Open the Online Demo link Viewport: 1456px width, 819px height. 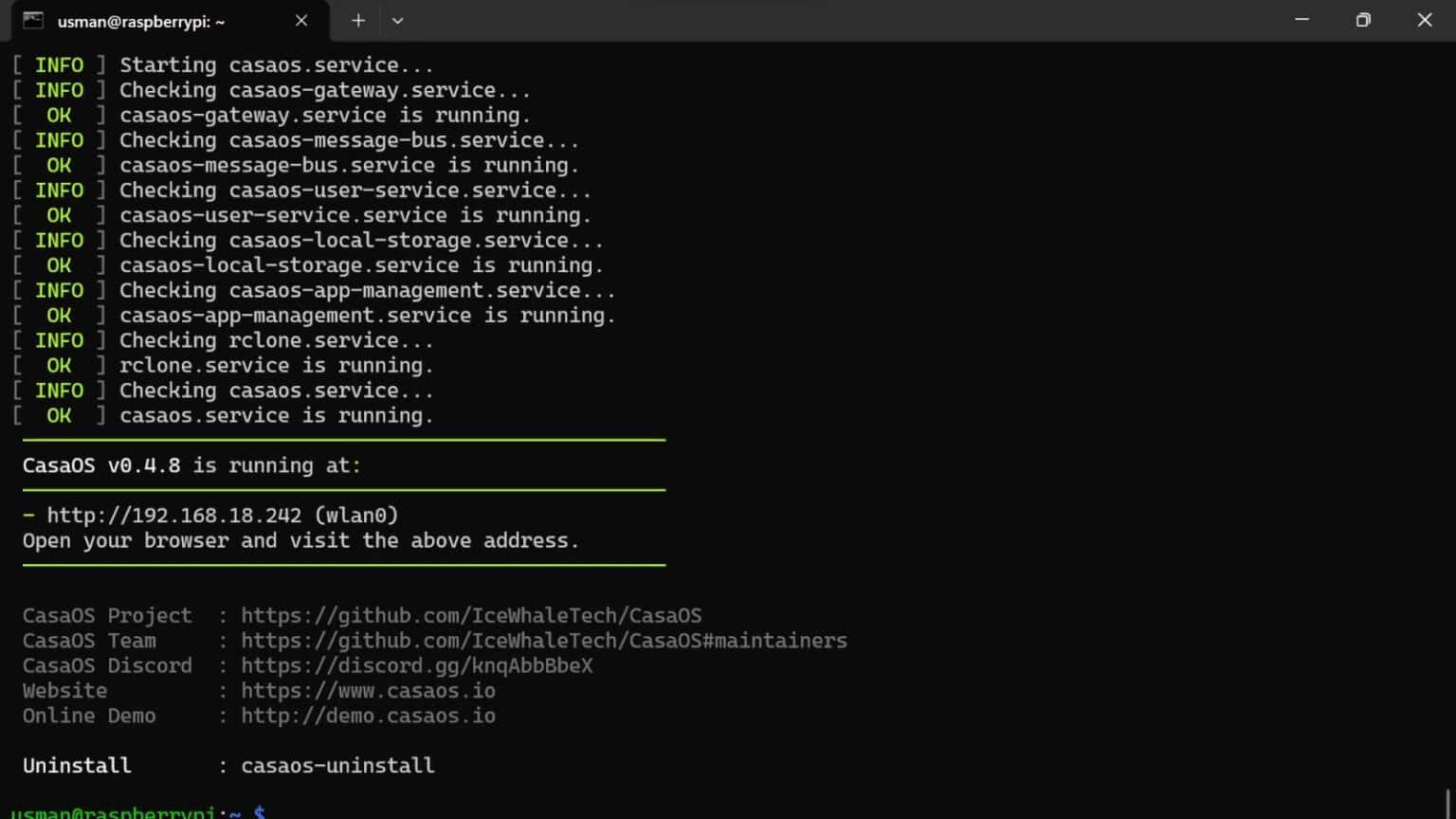[x=368, y=716]
